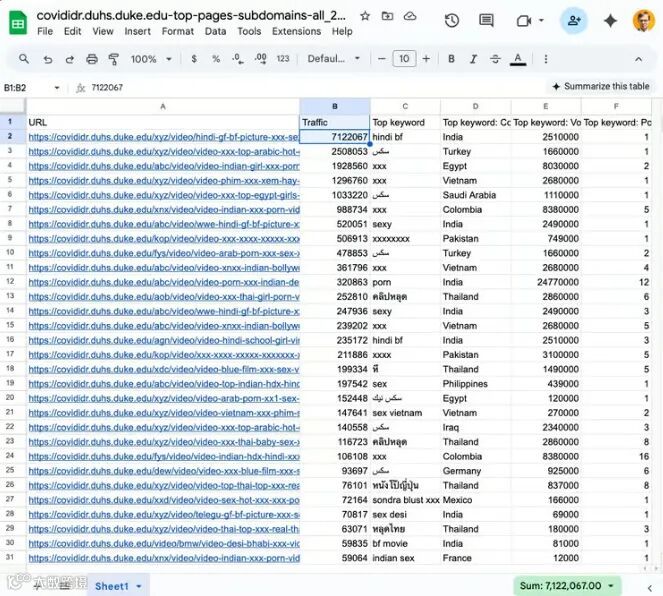Screen dimensions: 663x596
Task: Rename the document title
Action: point(191,16)
